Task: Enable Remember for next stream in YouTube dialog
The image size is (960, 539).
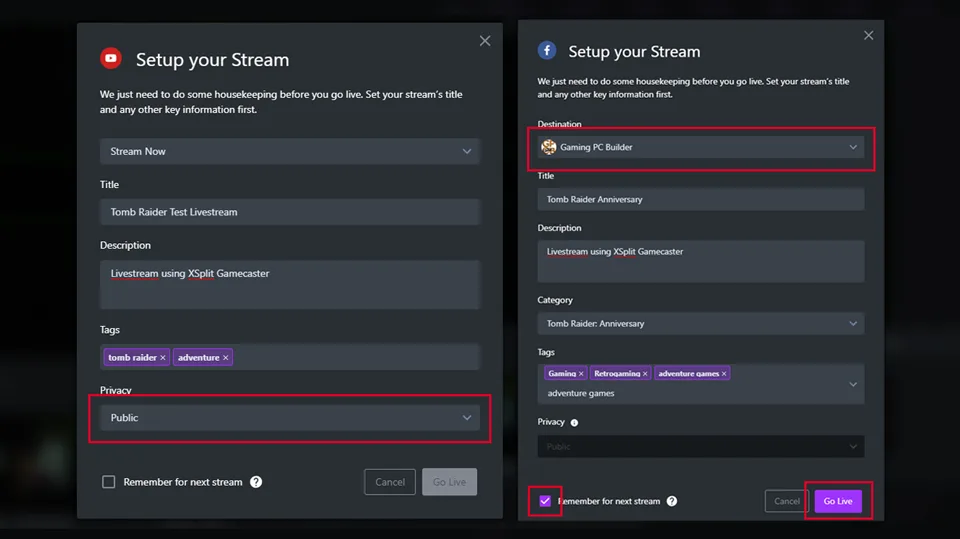Action: coord(108,482)
